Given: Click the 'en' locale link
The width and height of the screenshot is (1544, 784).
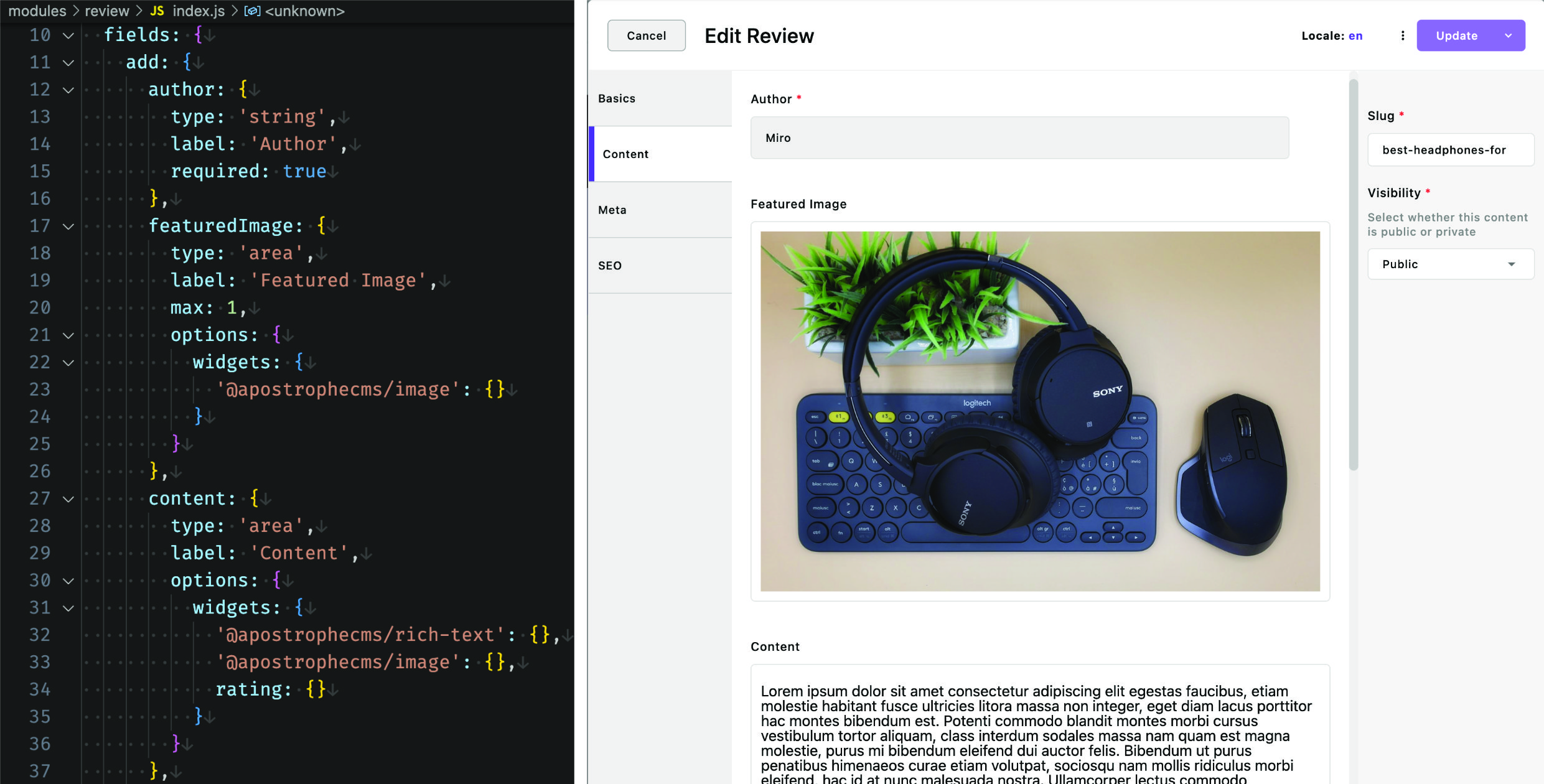Looking at the screenshot, I should tap(1355, 35).
